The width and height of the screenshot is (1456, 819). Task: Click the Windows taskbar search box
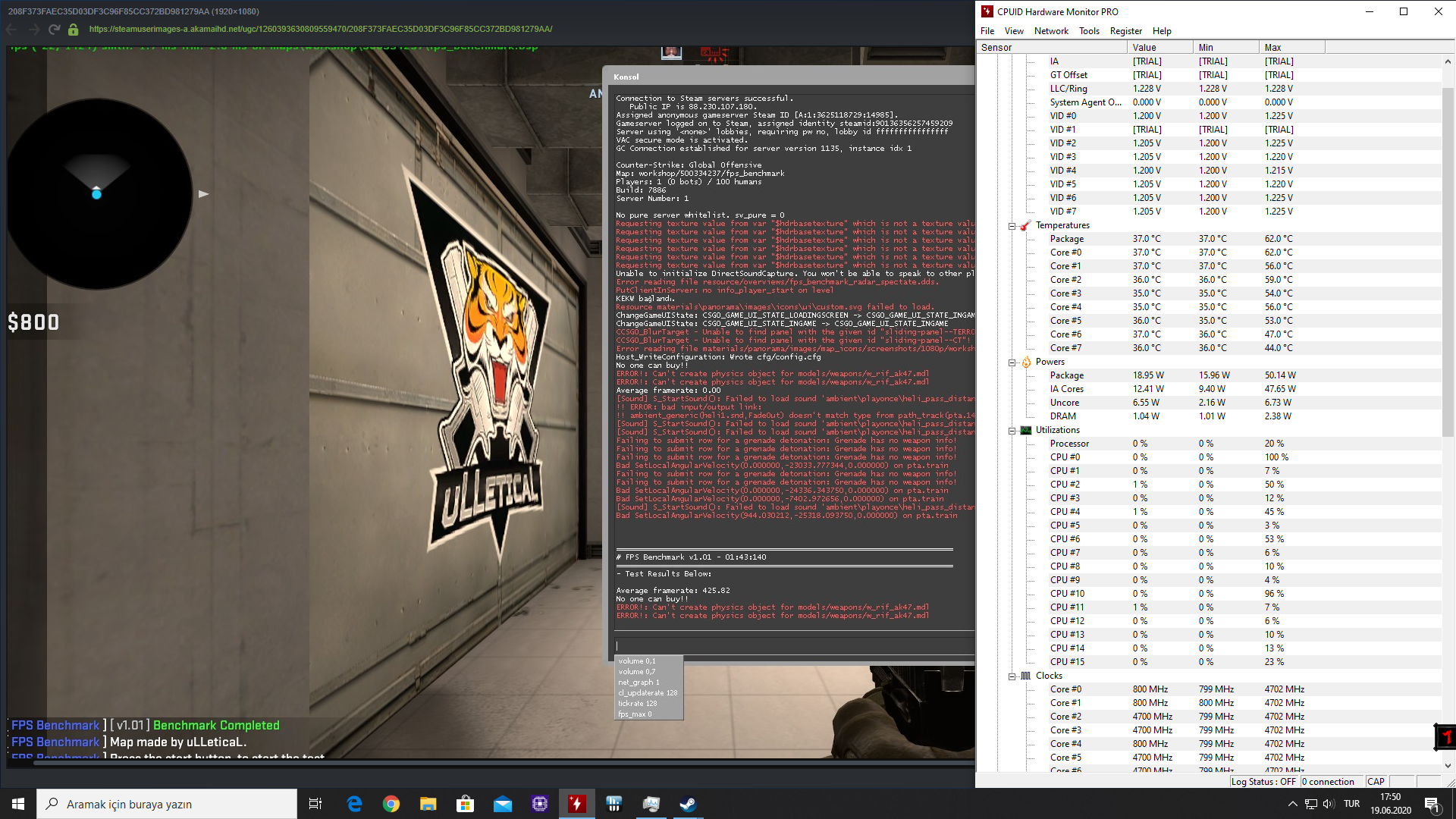click(167, 804)
